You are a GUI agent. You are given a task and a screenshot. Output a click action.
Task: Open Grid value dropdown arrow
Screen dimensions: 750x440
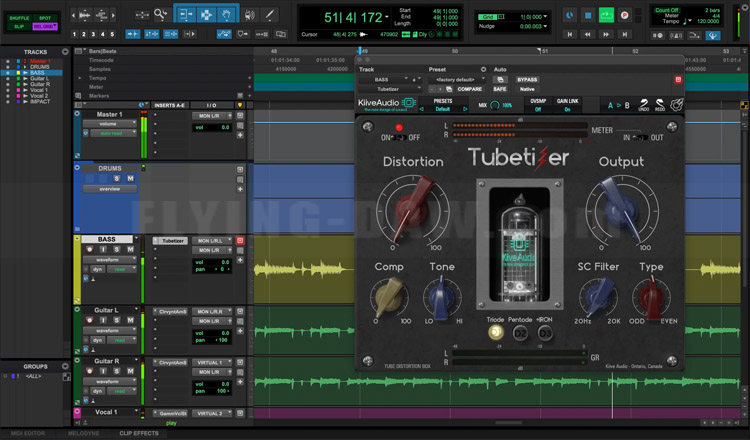545,17
